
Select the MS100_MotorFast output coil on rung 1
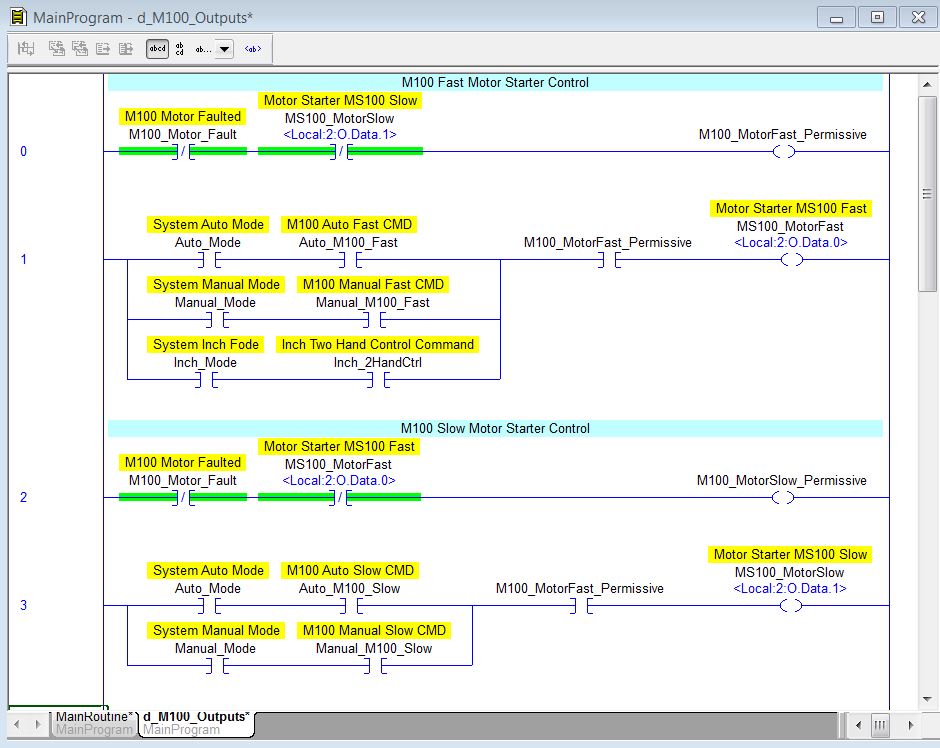click(x=791, y=260)
